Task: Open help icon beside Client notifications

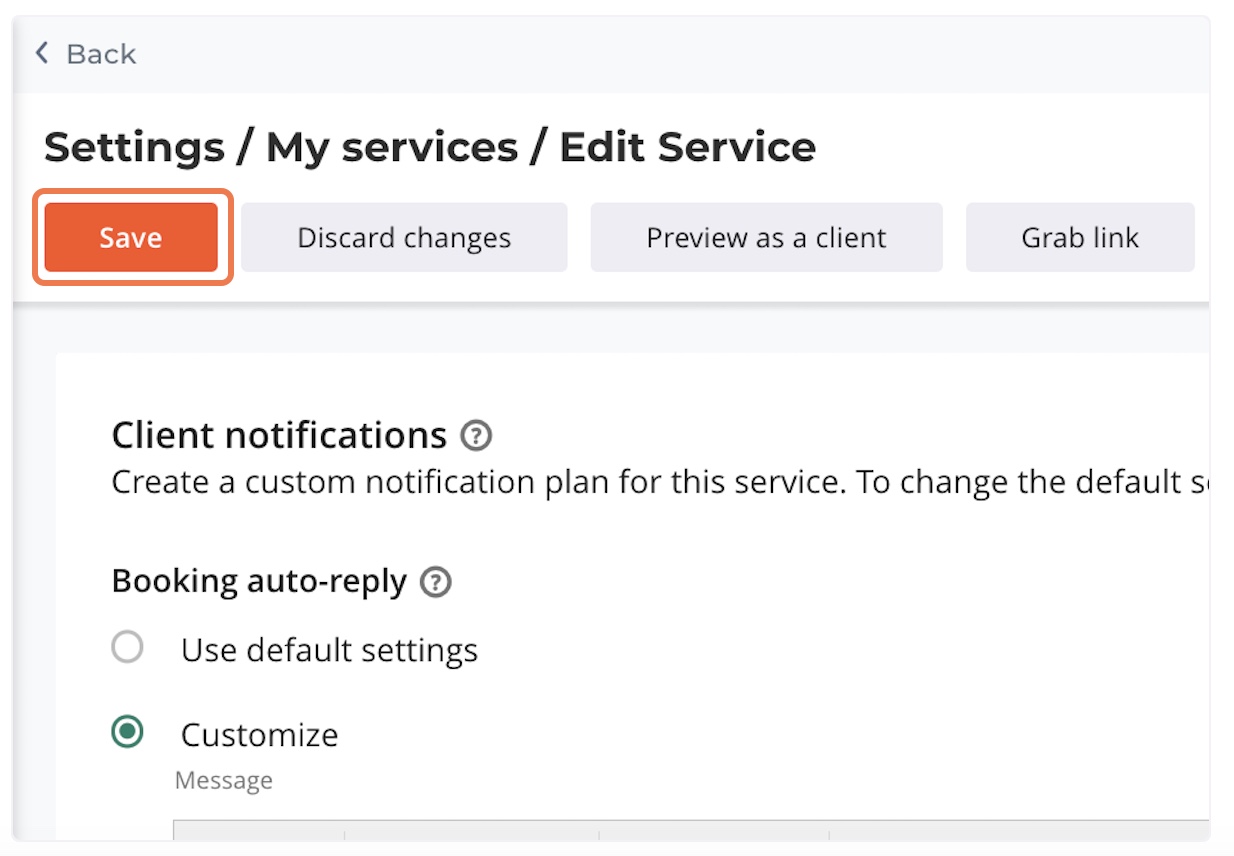Action: tap(477, 436)
